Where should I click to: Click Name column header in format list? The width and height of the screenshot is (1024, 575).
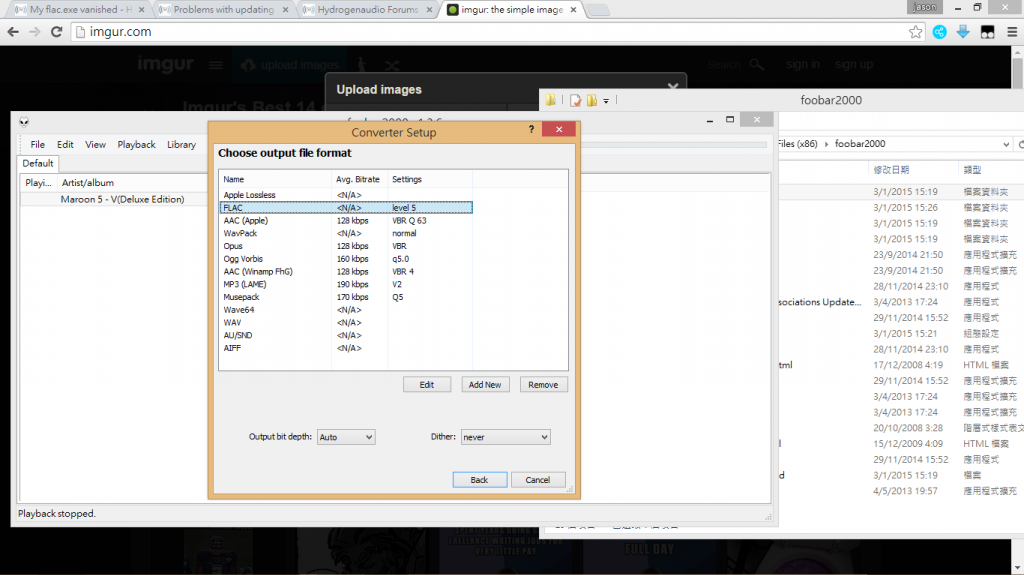276,179
